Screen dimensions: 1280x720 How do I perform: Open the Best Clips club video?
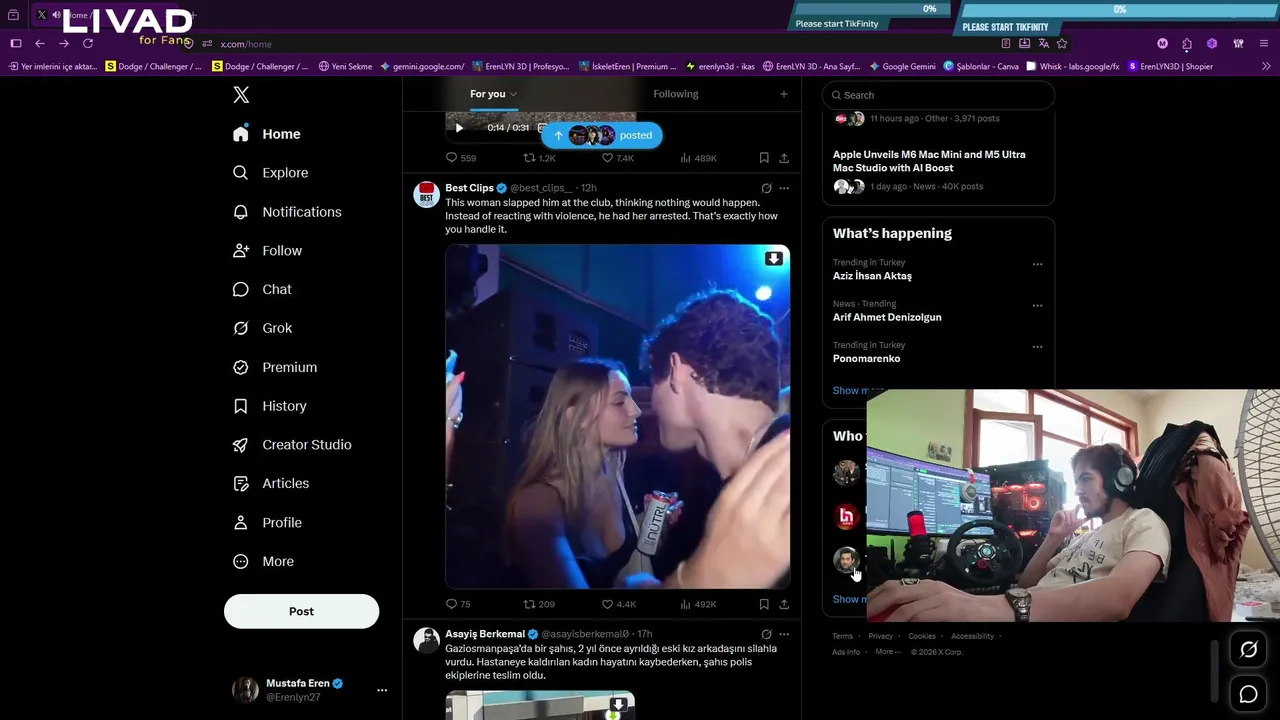(617, 417)
